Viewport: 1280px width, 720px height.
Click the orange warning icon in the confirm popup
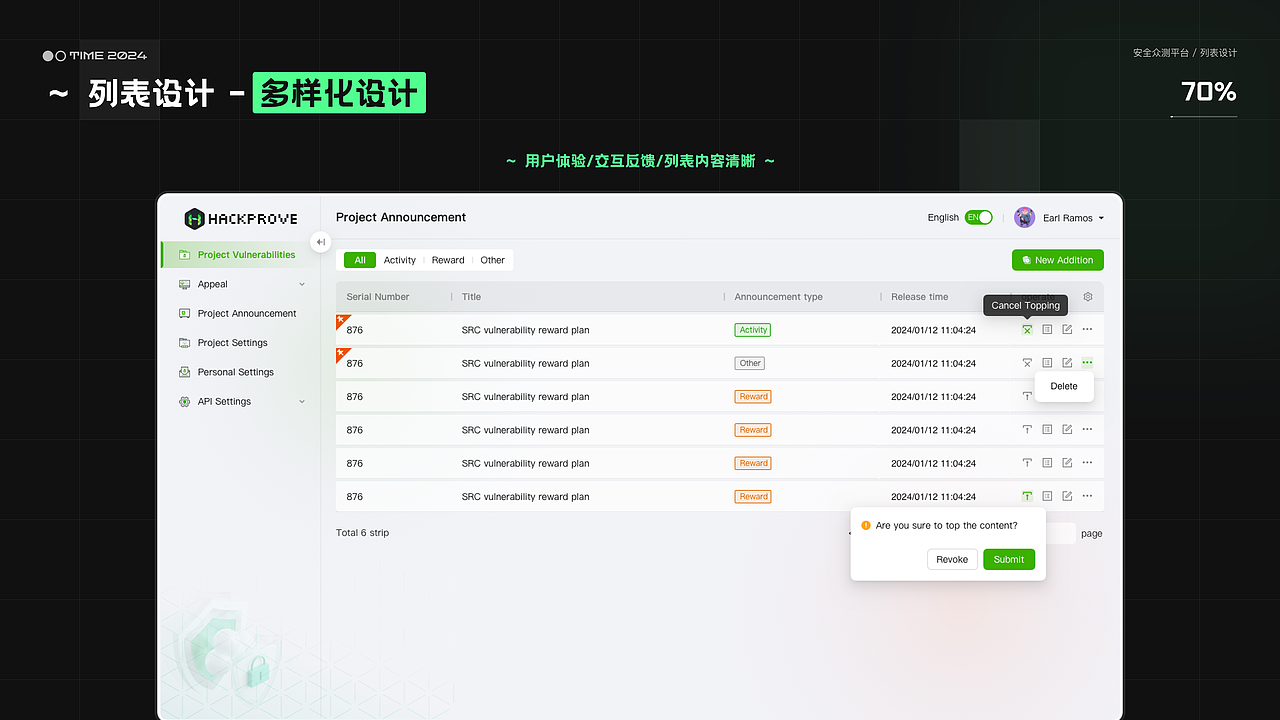tap(866, 525)
